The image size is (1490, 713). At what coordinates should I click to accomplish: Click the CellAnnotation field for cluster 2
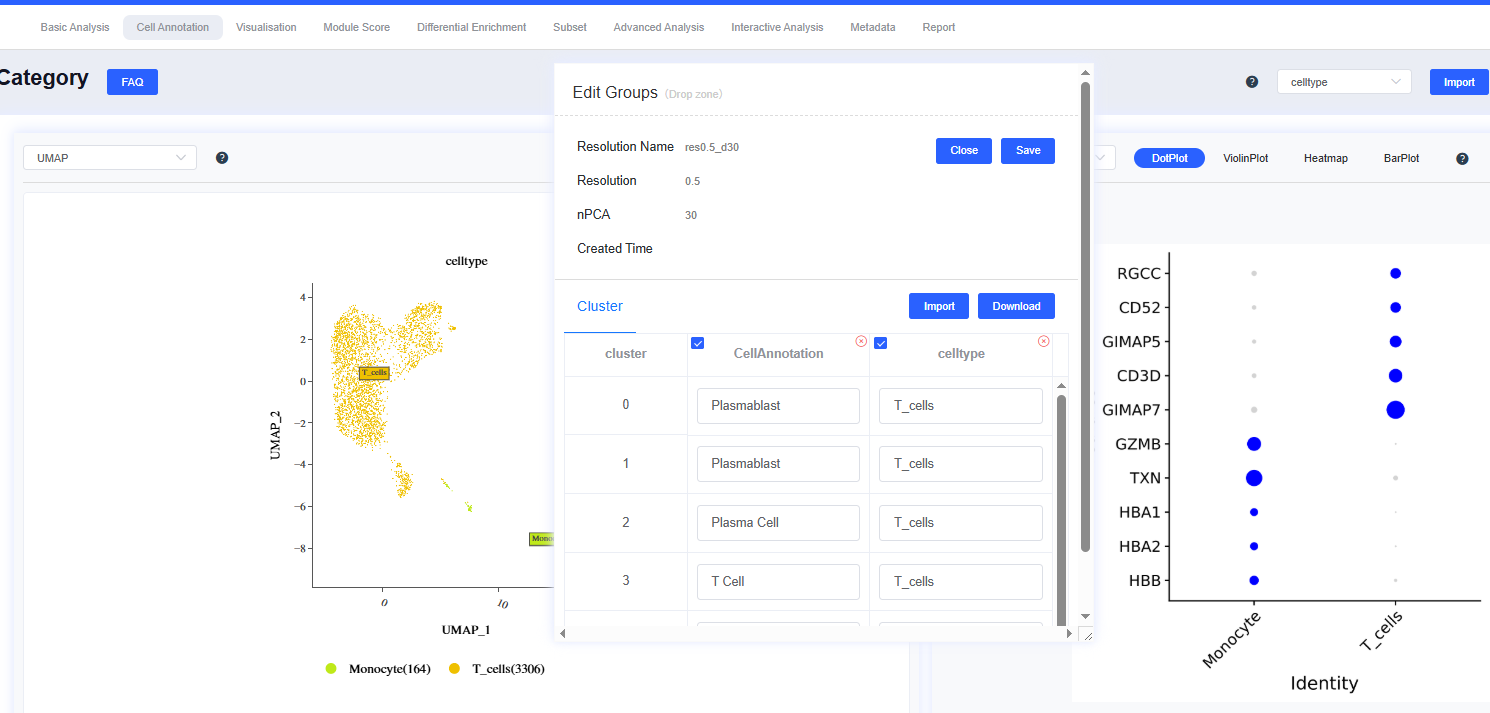[778, 523]
